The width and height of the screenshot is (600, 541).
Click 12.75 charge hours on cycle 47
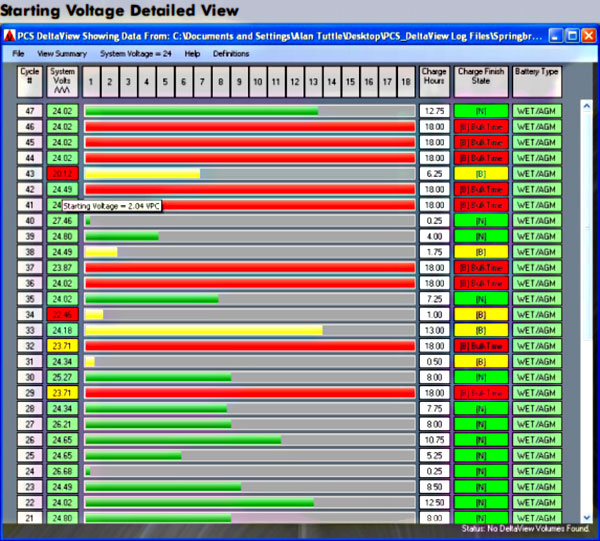[434, 111]
